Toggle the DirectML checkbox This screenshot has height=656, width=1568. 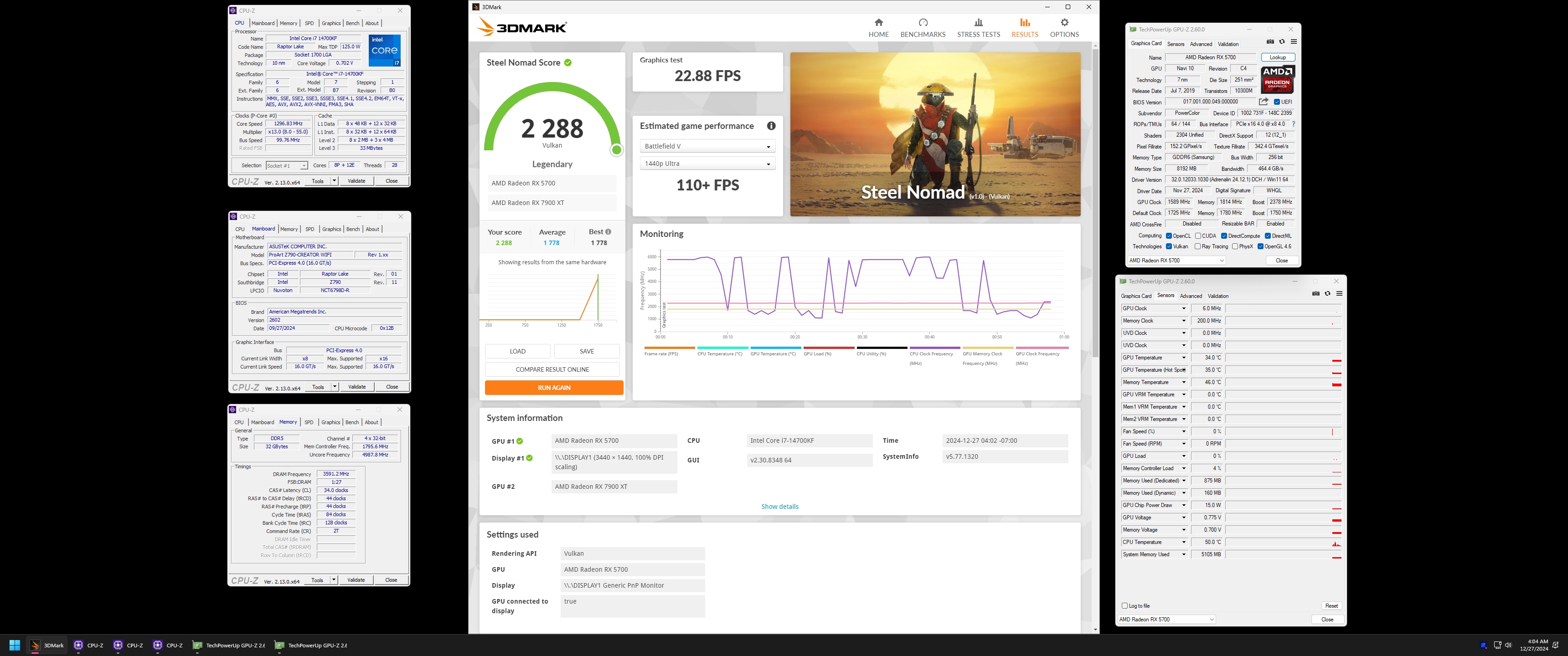[x=1268, y=236]
